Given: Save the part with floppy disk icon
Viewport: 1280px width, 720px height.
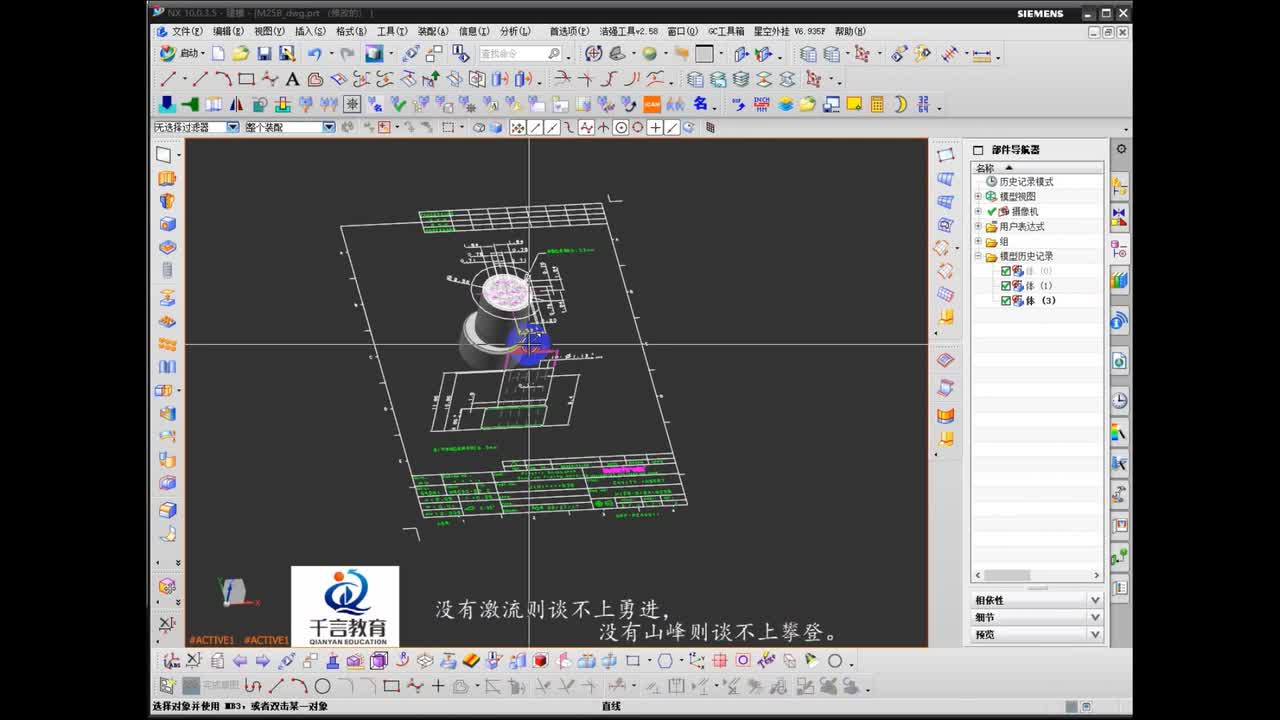Looking at the screenshot, I should (264, 54).
